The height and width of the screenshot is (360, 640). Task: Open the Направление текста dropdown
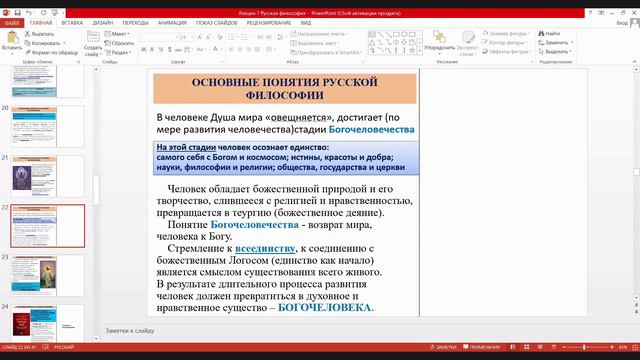[x=320, y=34]
